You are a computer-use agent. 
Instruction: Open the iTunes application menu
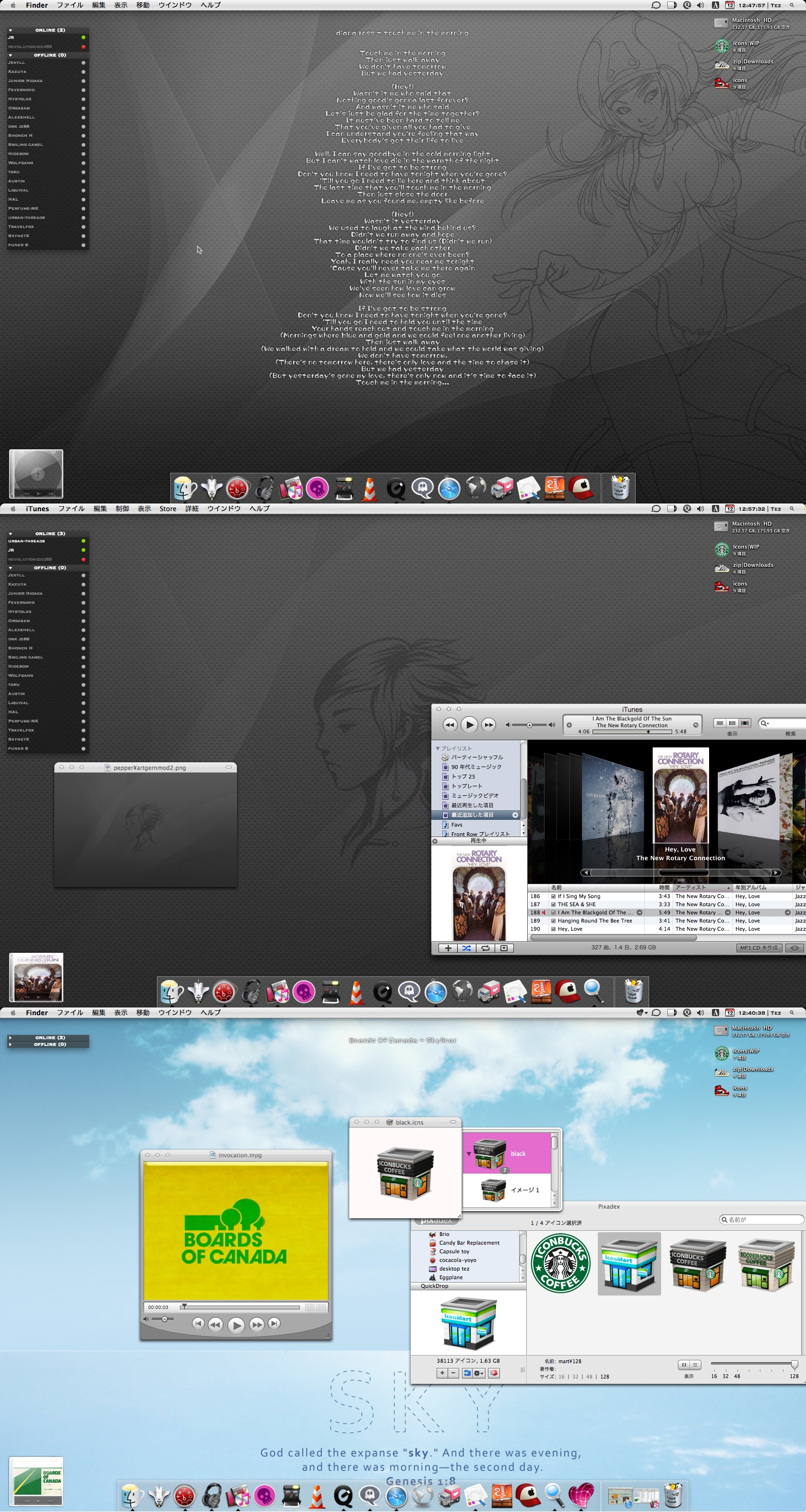pyautogui.click(x=37, y=509)
